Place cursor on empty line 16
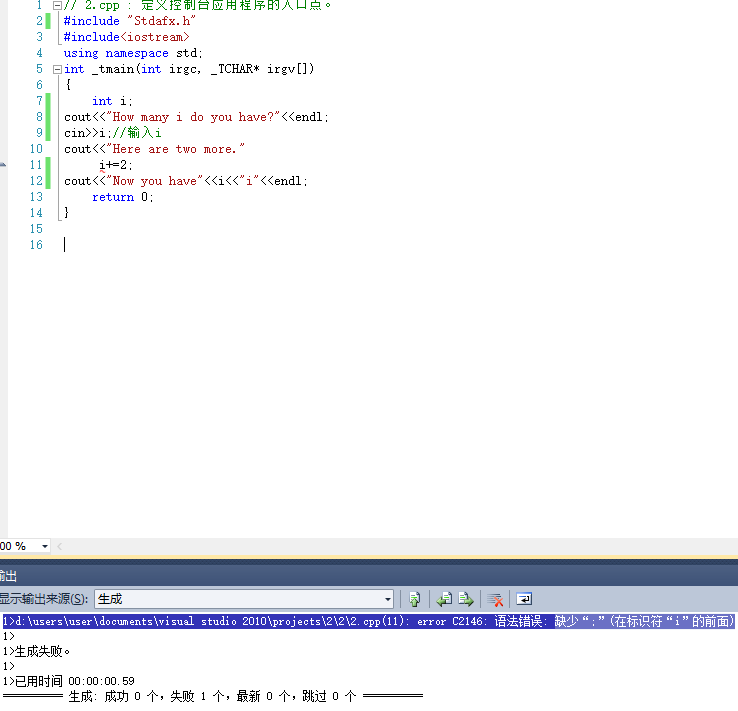The width and height of the screenshot is (738, 711). pos(65,245)
